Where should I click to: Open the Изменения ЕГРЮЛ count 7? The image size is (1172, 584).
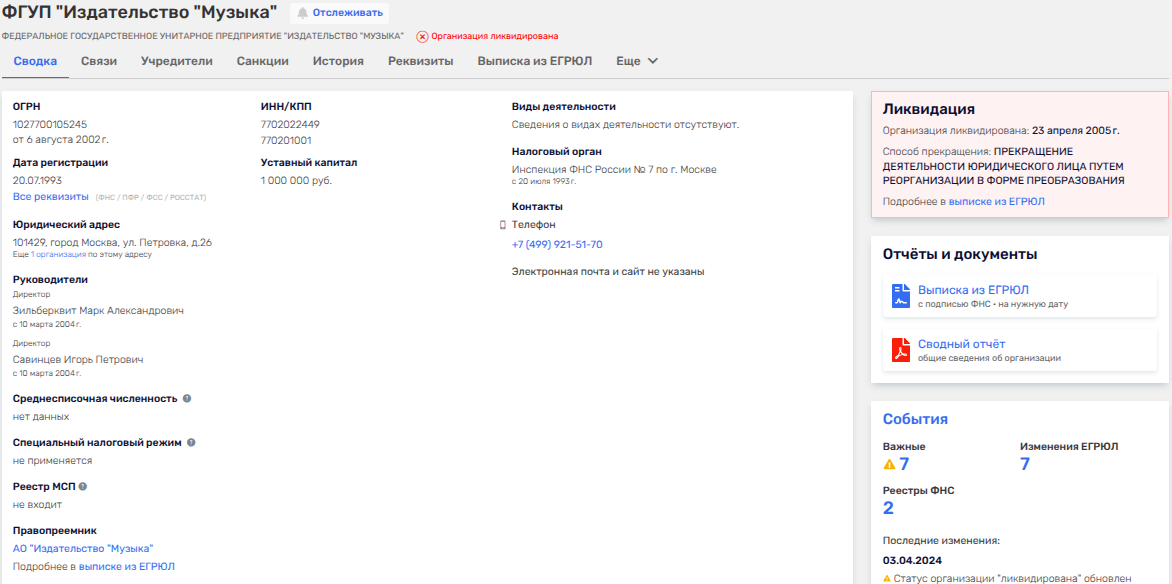(x=1024, y=464)
